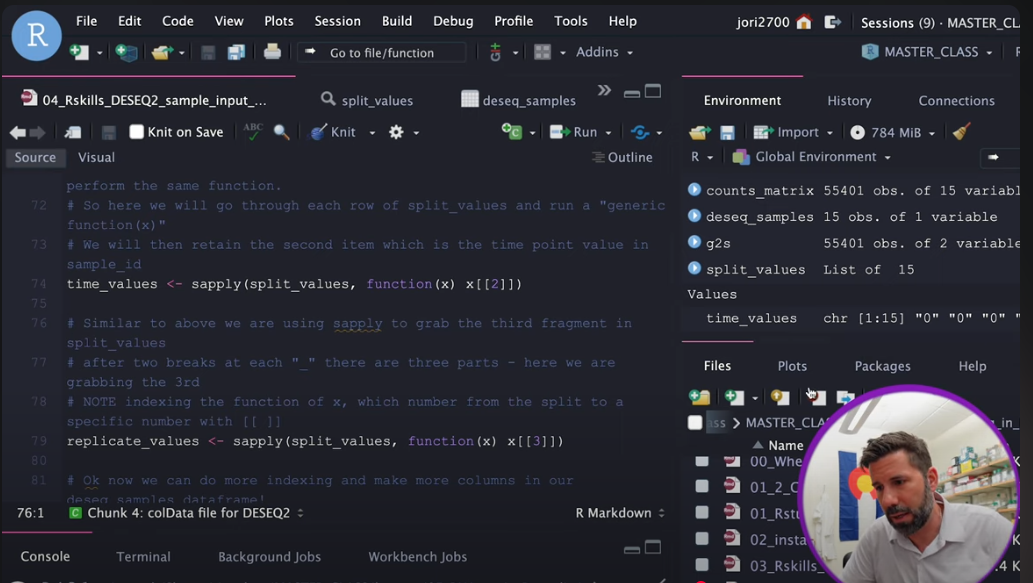Open the Import dataset dropdown
The image size is (1033, 583).
tap(794, 132)
